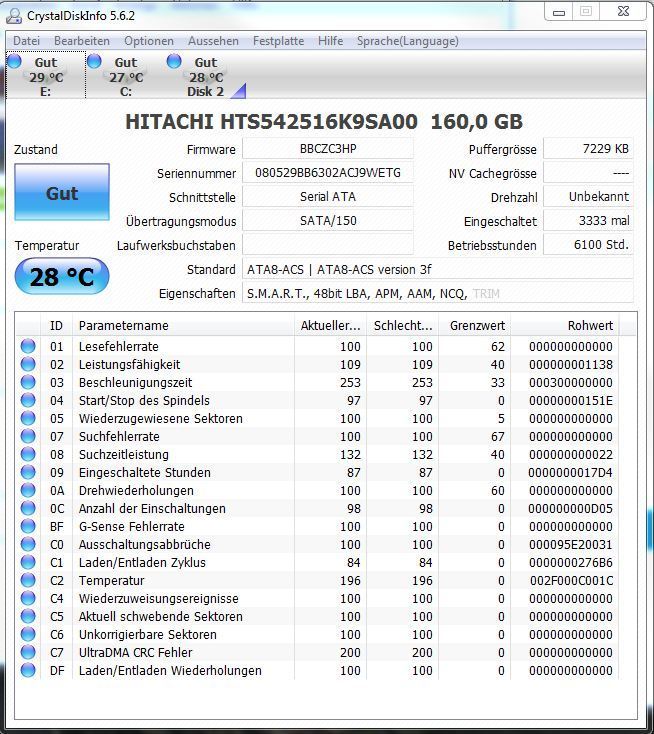The width and height of the screenshot is (654, 734).
Task: Click the Betriebsstunden value 6100 Std.
Action: [588, 245]
